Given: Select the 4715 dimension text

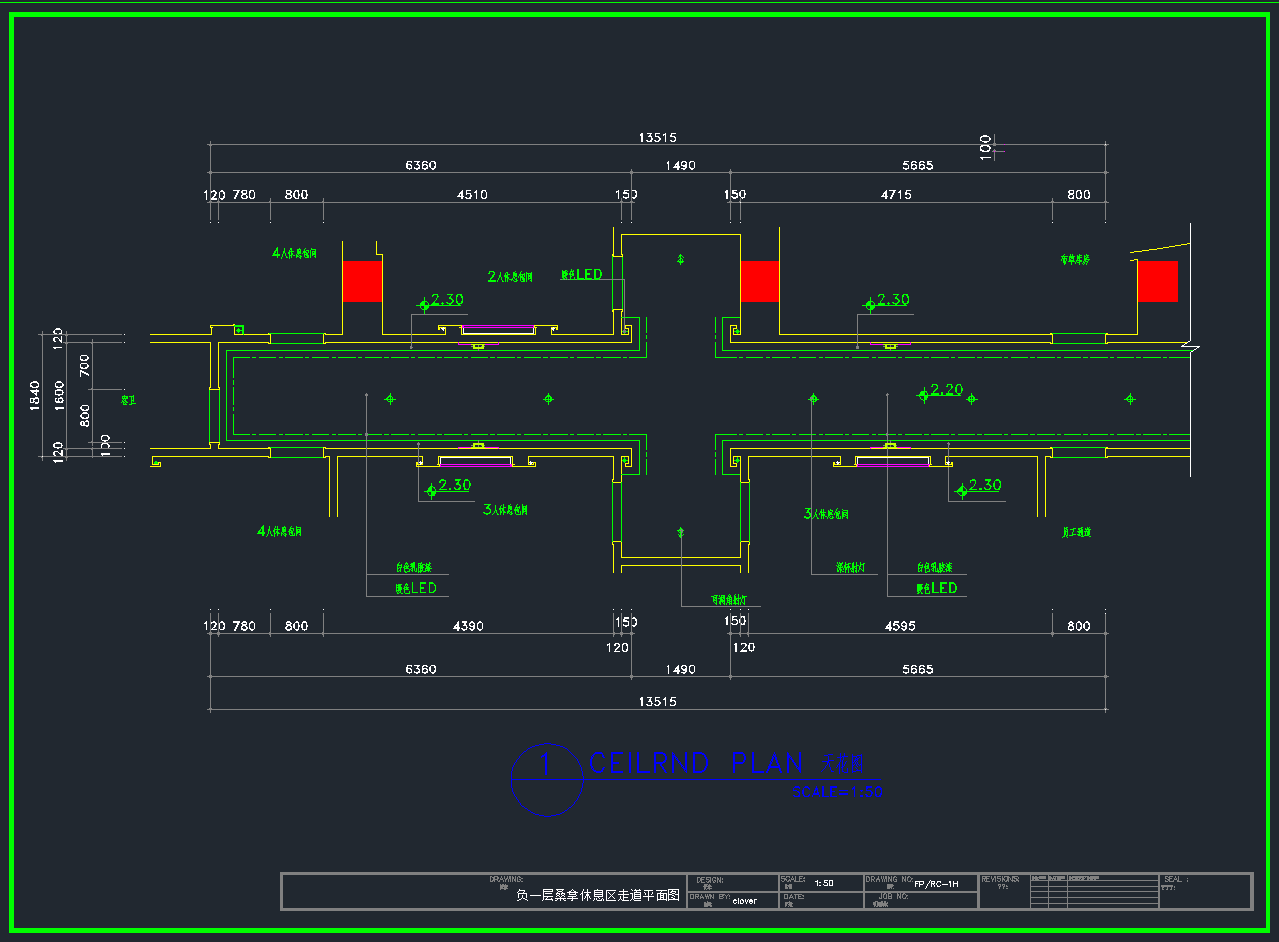Looking at the screenshot, I should (895, 195).
